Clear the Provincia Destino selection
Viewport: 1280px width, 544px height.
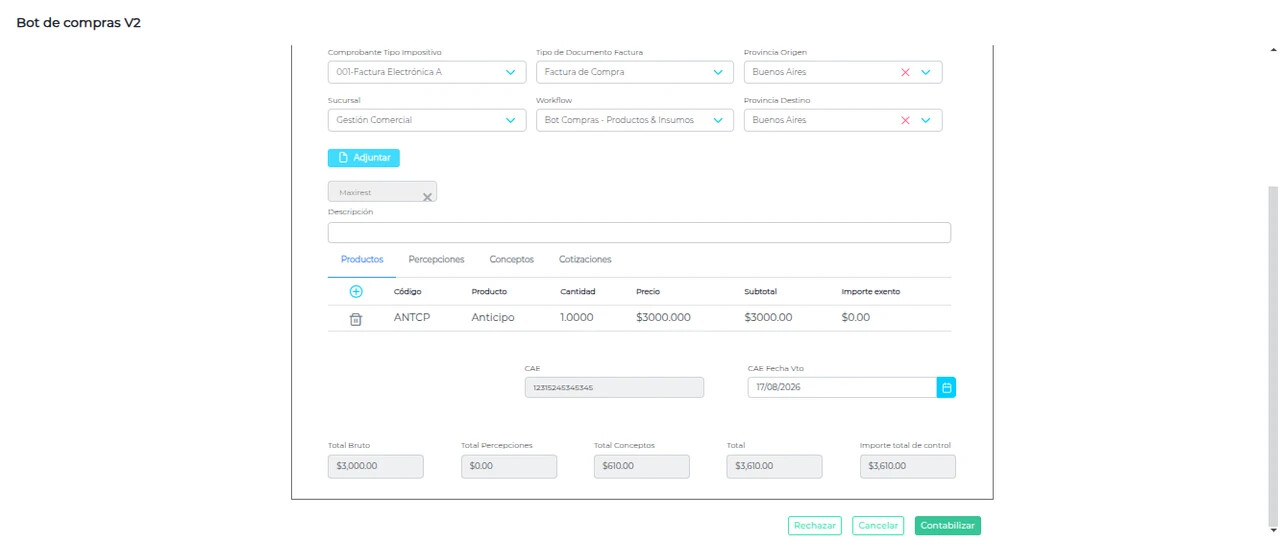pyautogui.click(x=905, y=120)
